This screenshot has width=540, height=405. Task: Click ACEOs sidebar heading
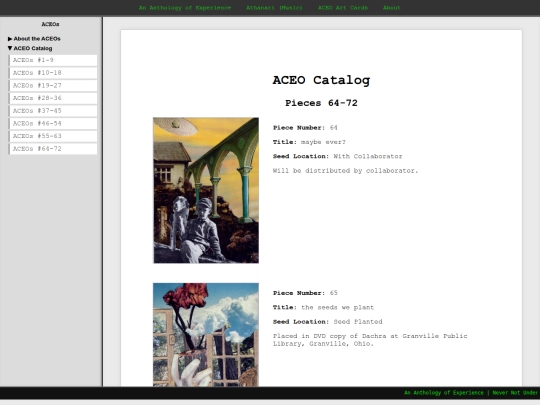coord(50,24)
